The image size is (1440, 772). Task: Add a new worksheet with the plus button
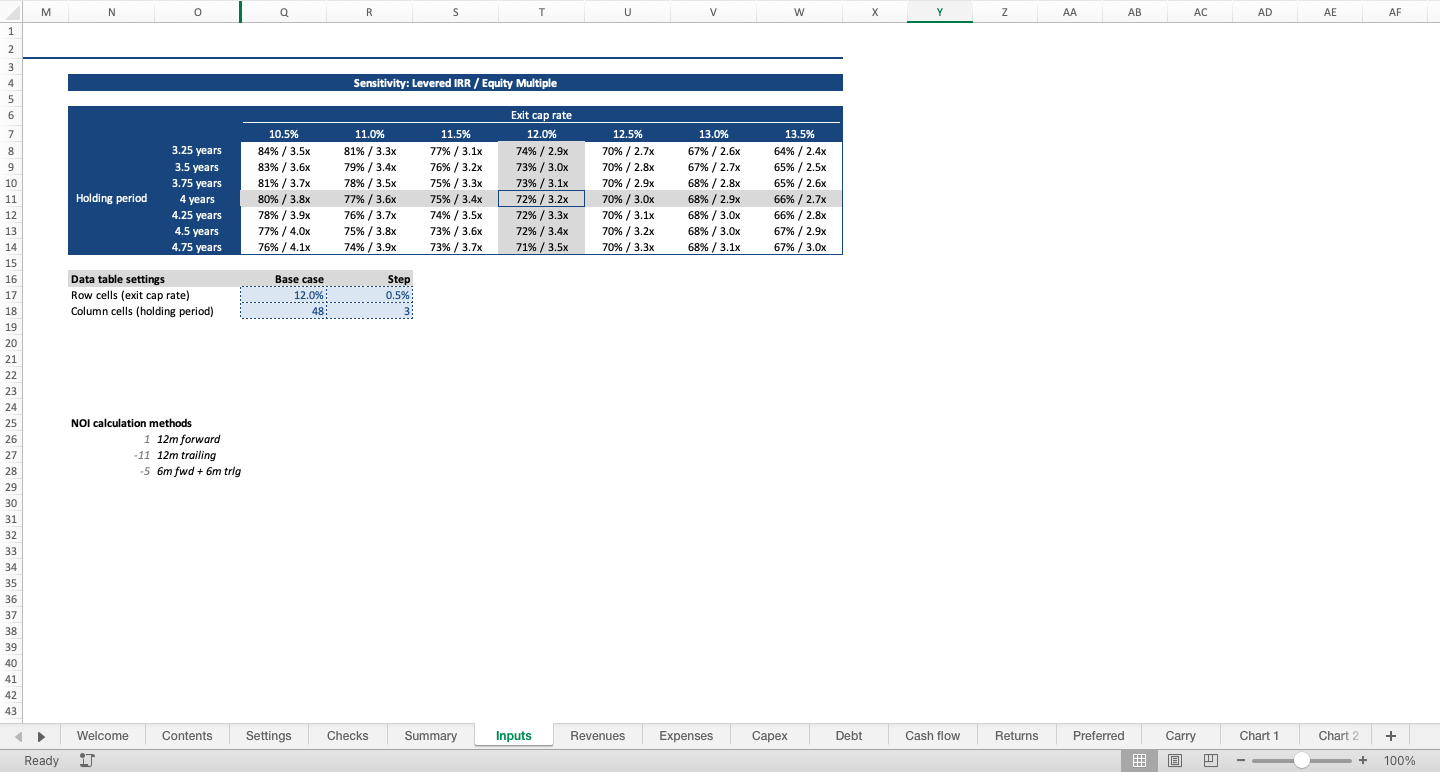point(1390,735)
